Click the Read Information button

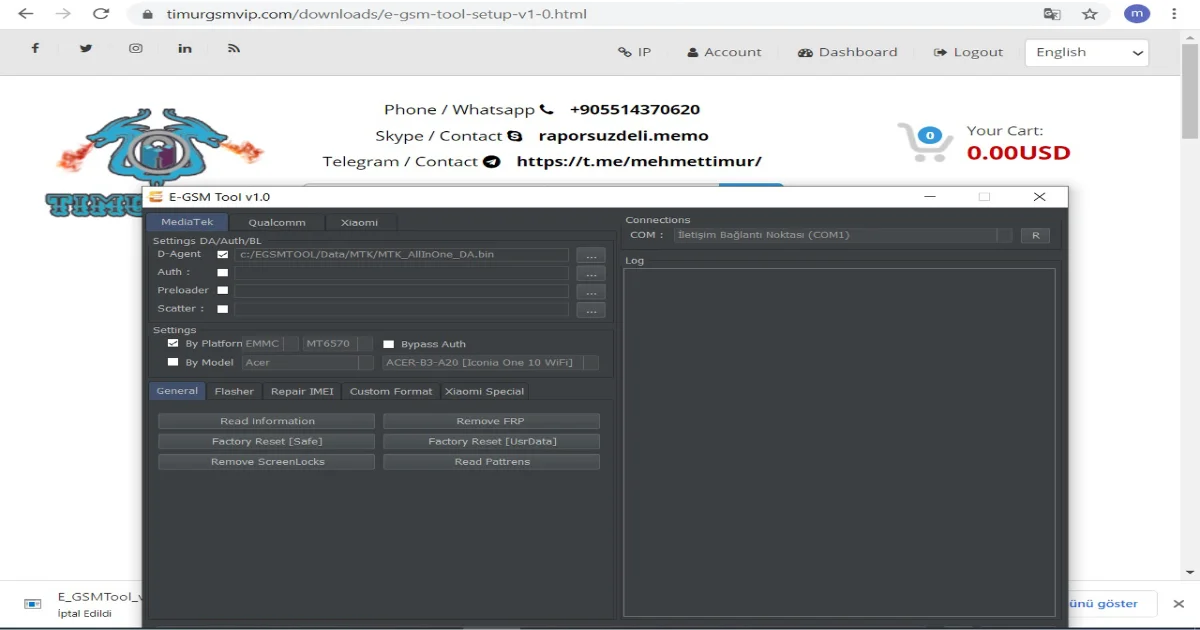point(267,421)
